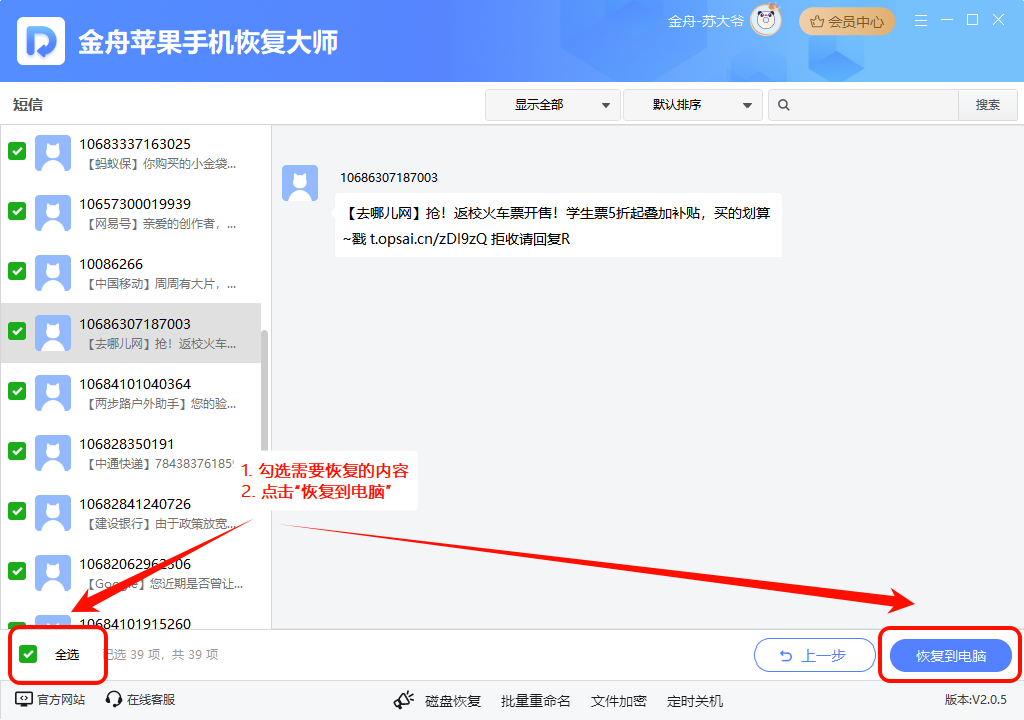Click the app logo icon in title bar
The height and width of the screenshot is (720, 1024).
click(40, 41)
